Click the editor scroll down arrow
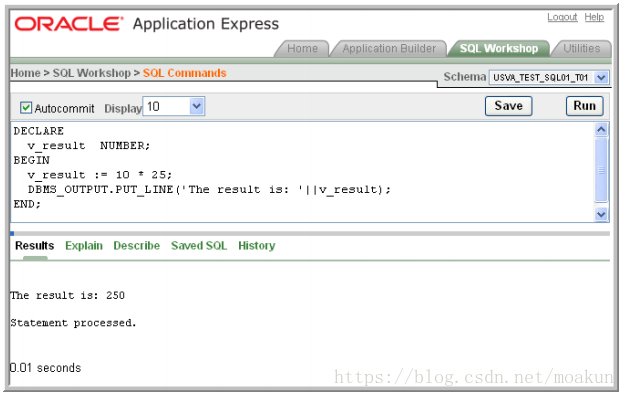This screenshot has width=625, height=397. [601, 214]
